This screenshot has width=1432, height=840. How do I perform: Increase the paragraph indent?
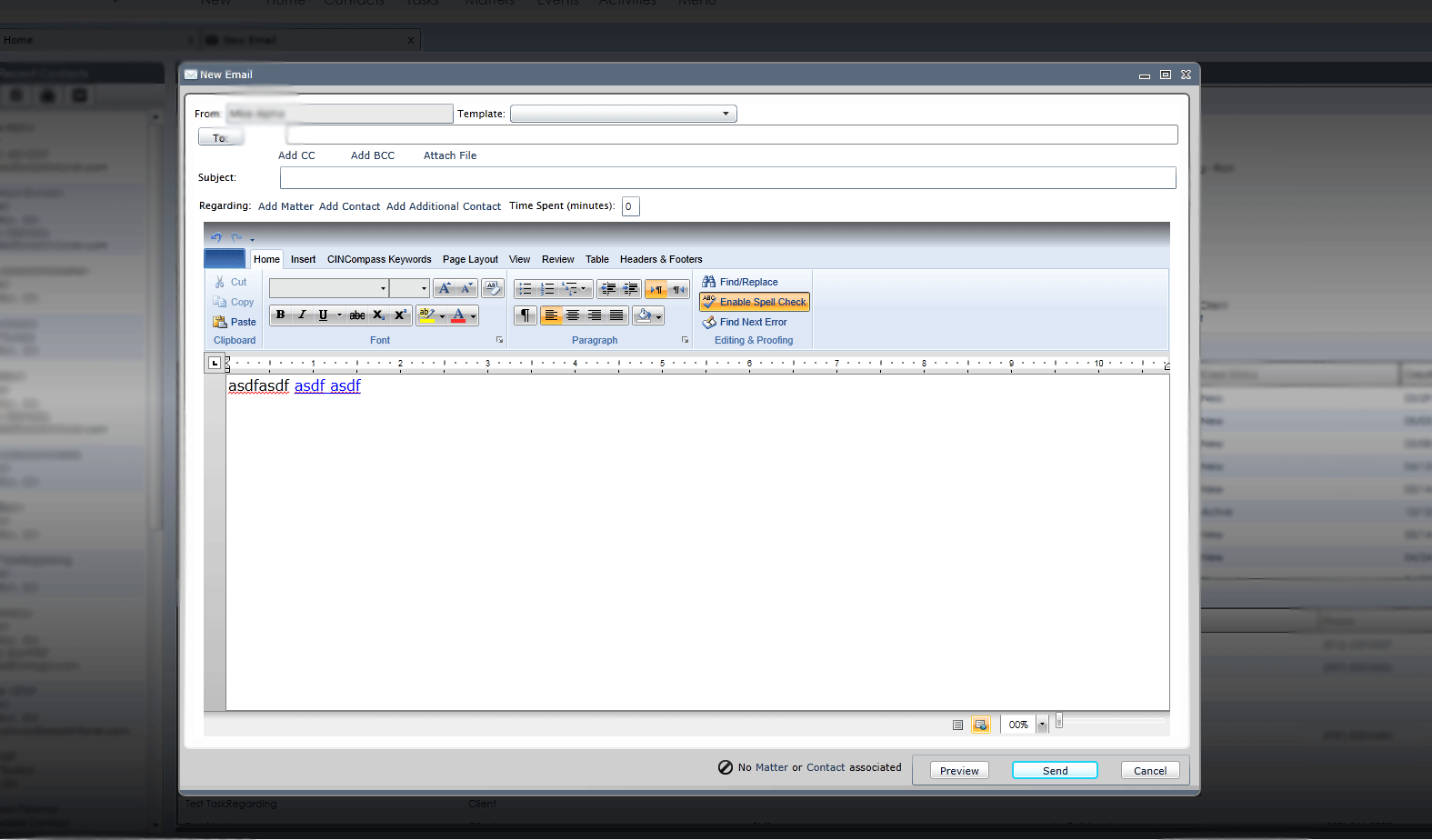[630, 289]
